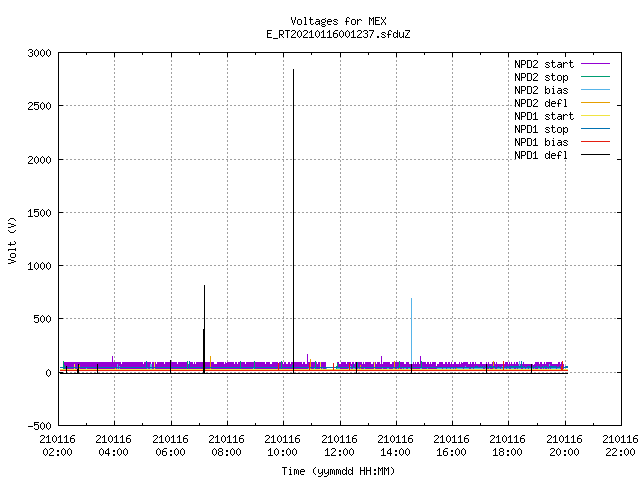
Task: Click the black spike near 07:10 reaching 800
Action: tap(204, 329)
